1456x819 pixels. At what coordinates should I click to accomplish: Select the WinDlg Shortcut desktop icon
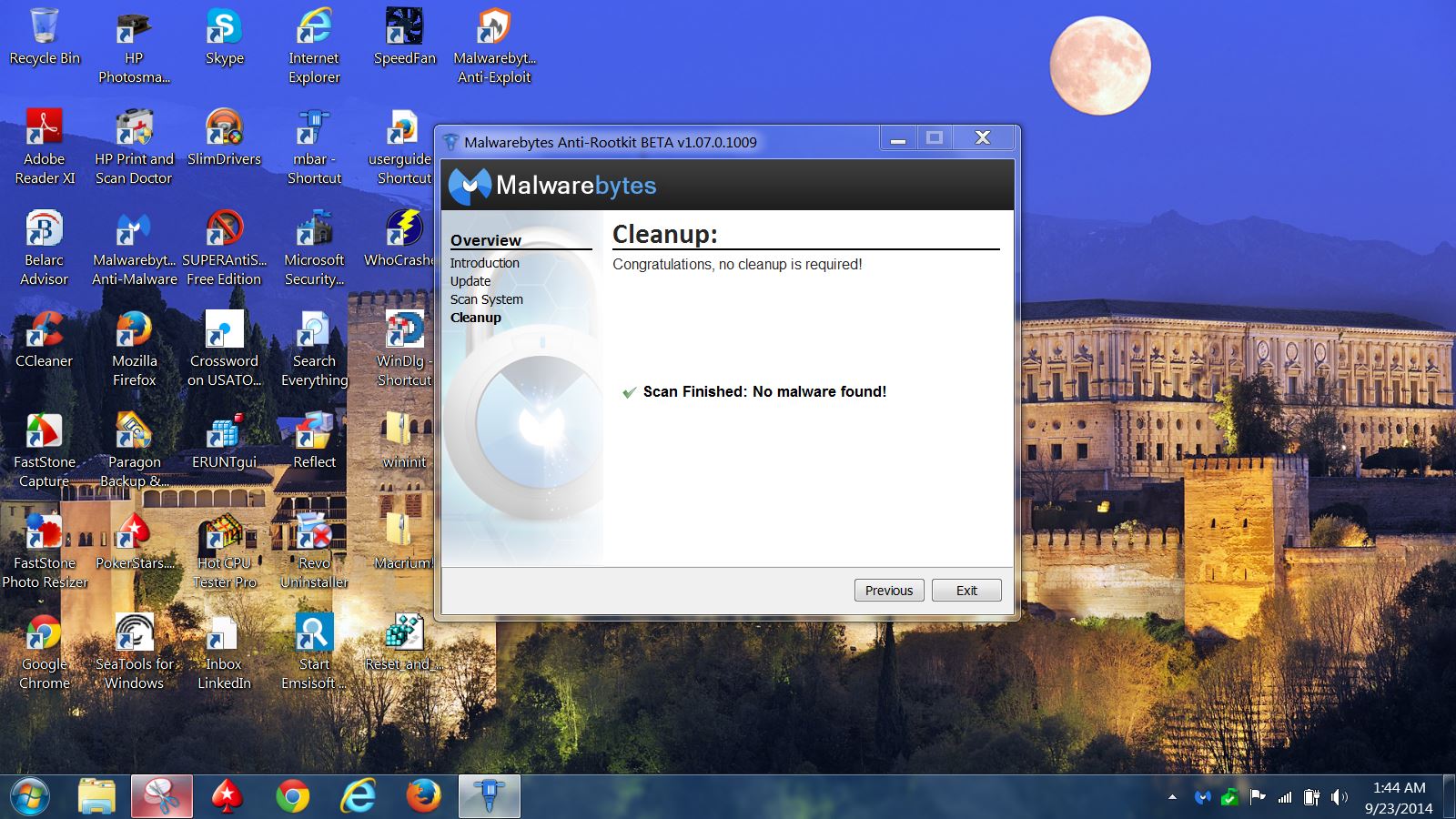coord(404,350)
